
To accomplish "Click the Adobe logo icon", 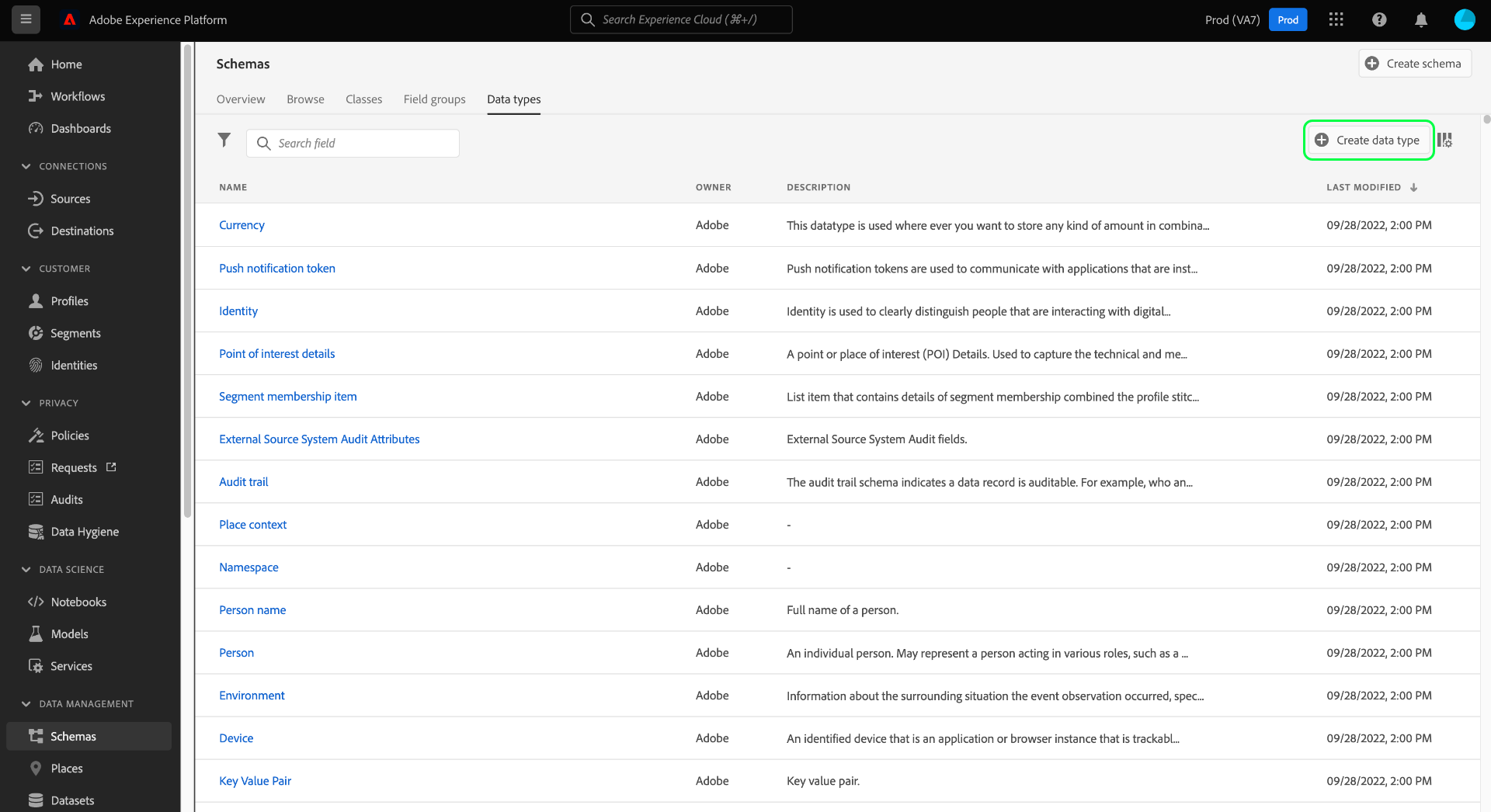I will point(70,19).
